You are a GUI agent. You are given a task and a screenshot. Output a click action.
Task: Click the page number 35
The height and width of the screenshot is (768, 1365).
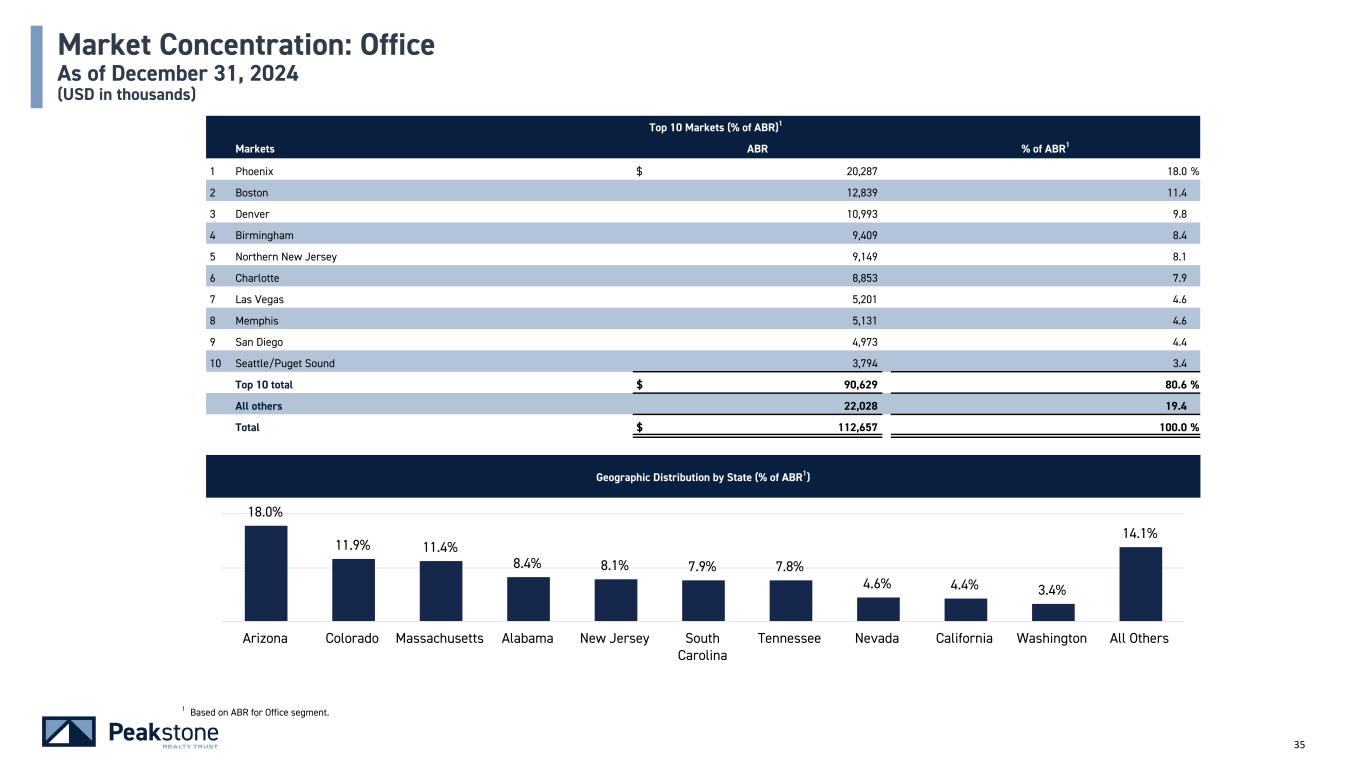pyautogui.click(x=1300, y=744)
